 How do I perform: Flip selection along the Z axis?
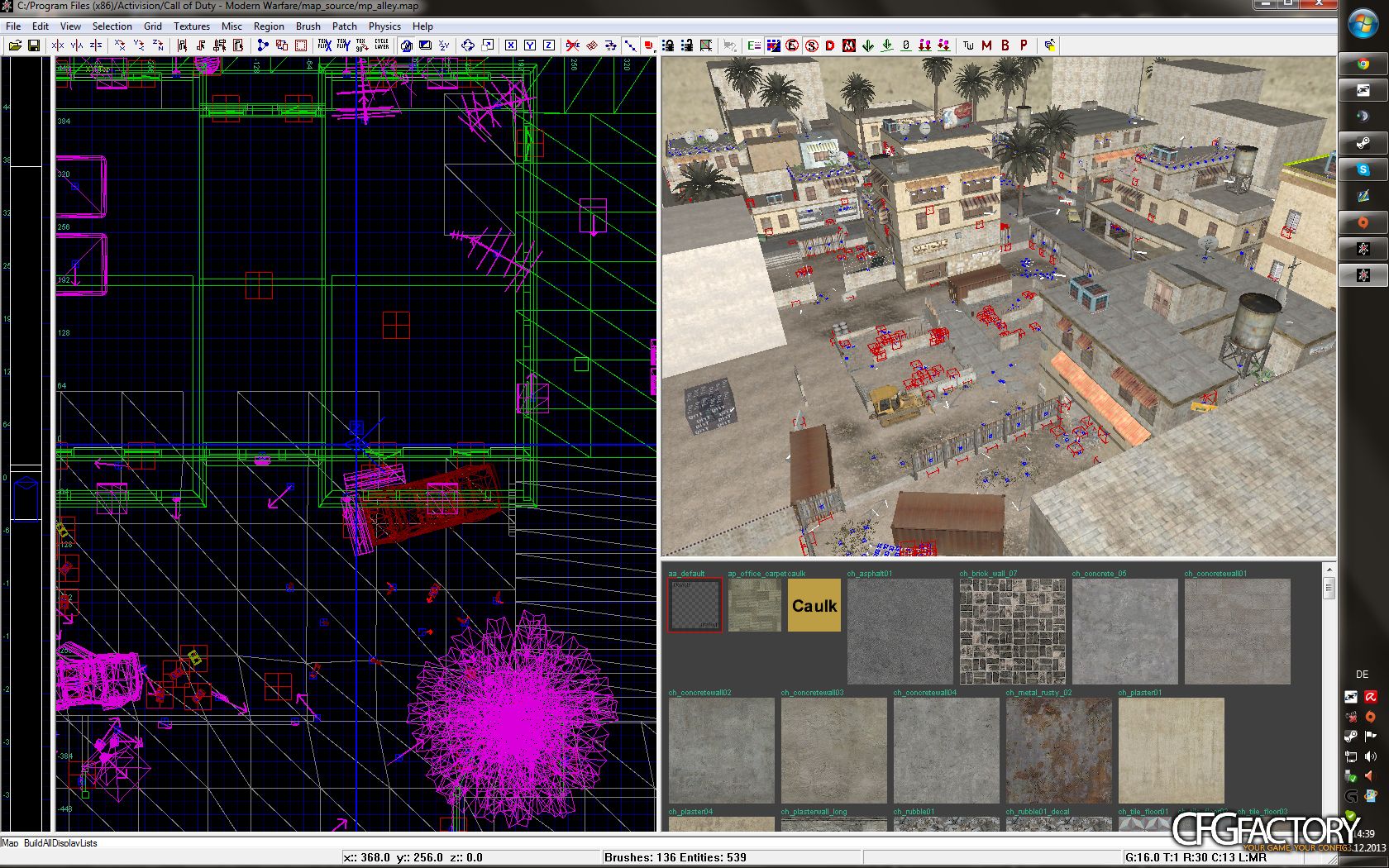tap(96, 45)
